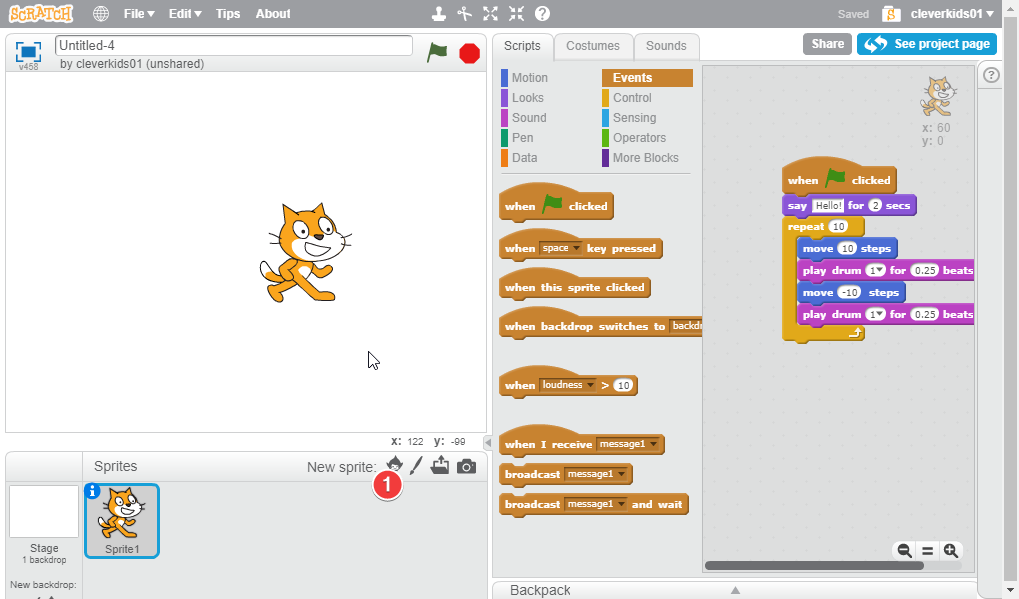Open first play drum block's dropdown

pos(875,270)
